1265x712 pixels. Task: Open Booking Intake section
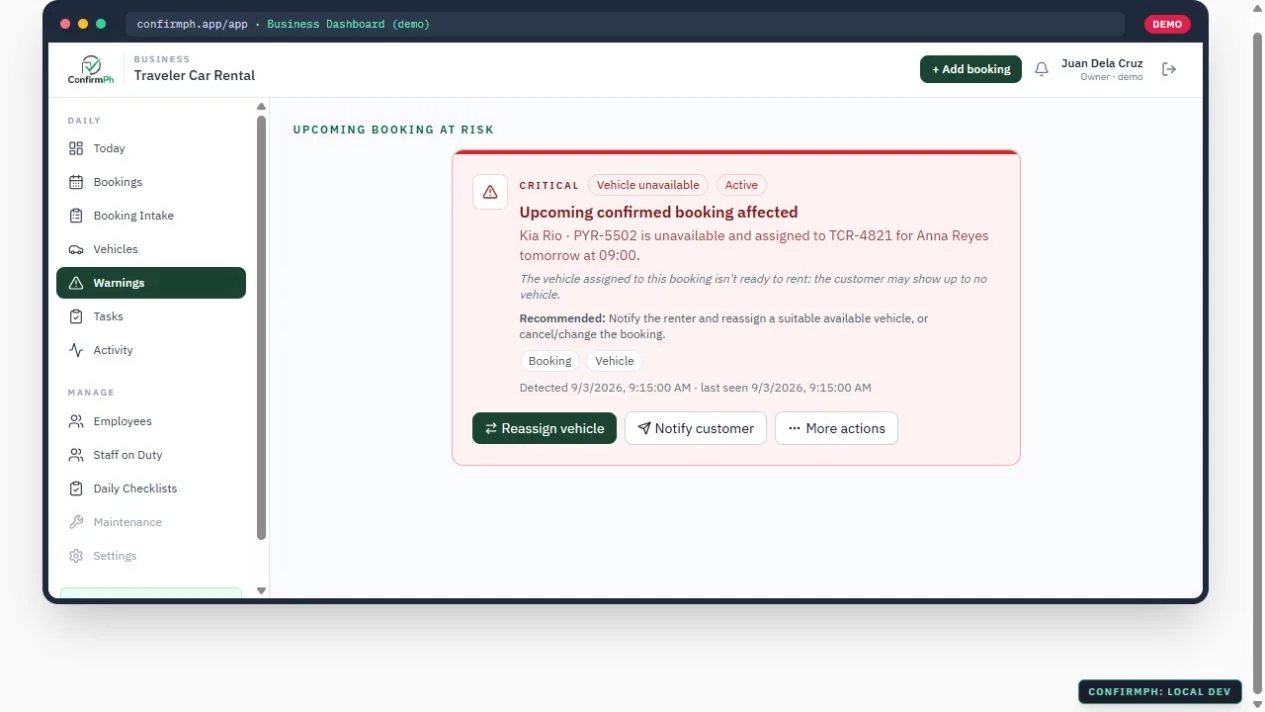(151, 215)
